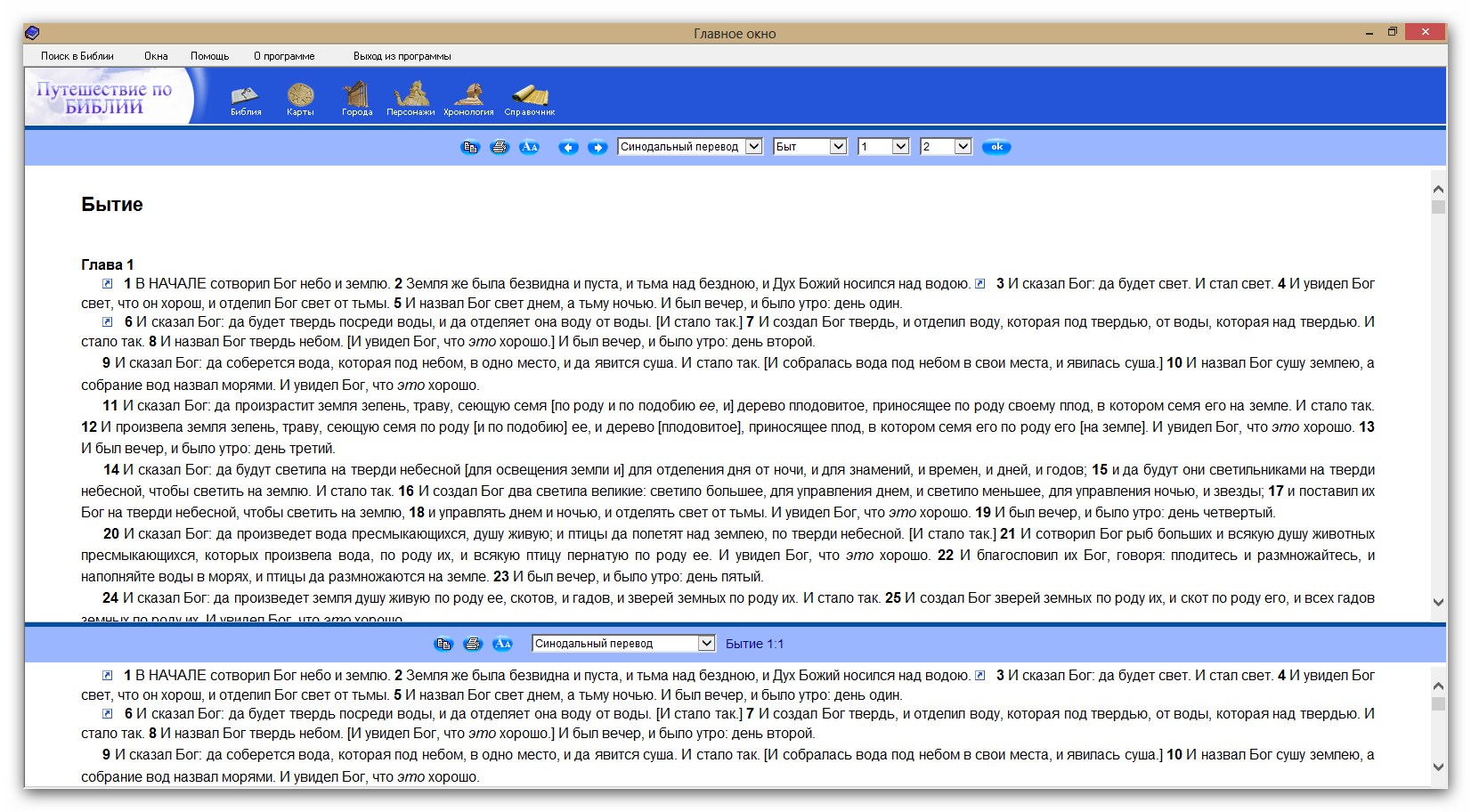Open the Поиск в Библии menu

point(77,56)
